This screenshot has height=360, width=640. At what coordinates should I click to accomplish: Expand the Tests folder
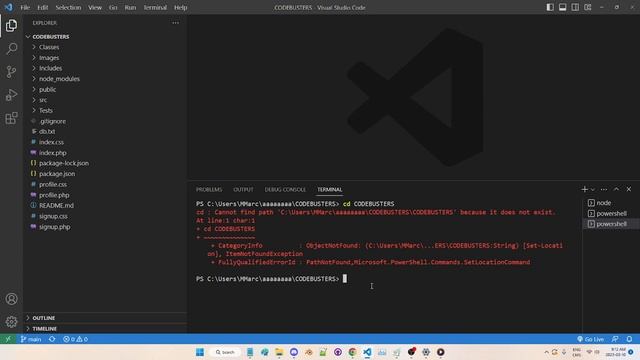pos(105,111)
